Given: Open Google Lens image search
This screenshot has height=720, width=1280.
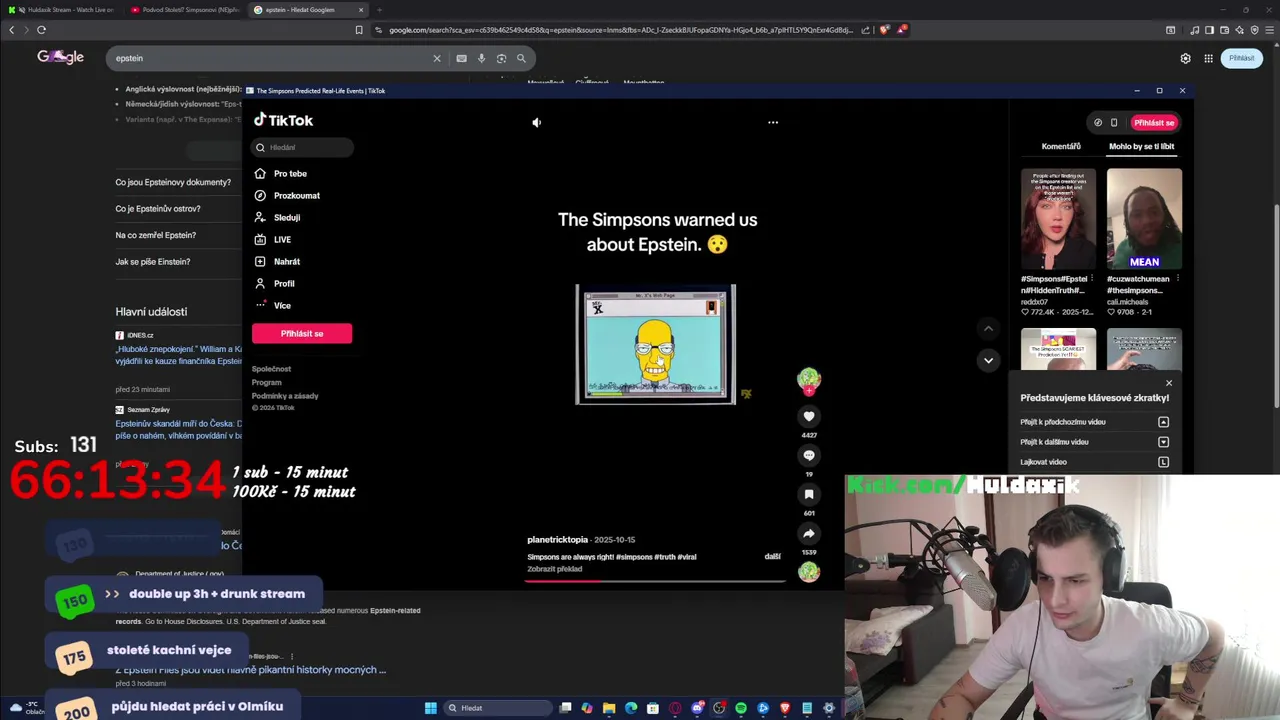Looking at the screenshot, I should coord(501,58).
